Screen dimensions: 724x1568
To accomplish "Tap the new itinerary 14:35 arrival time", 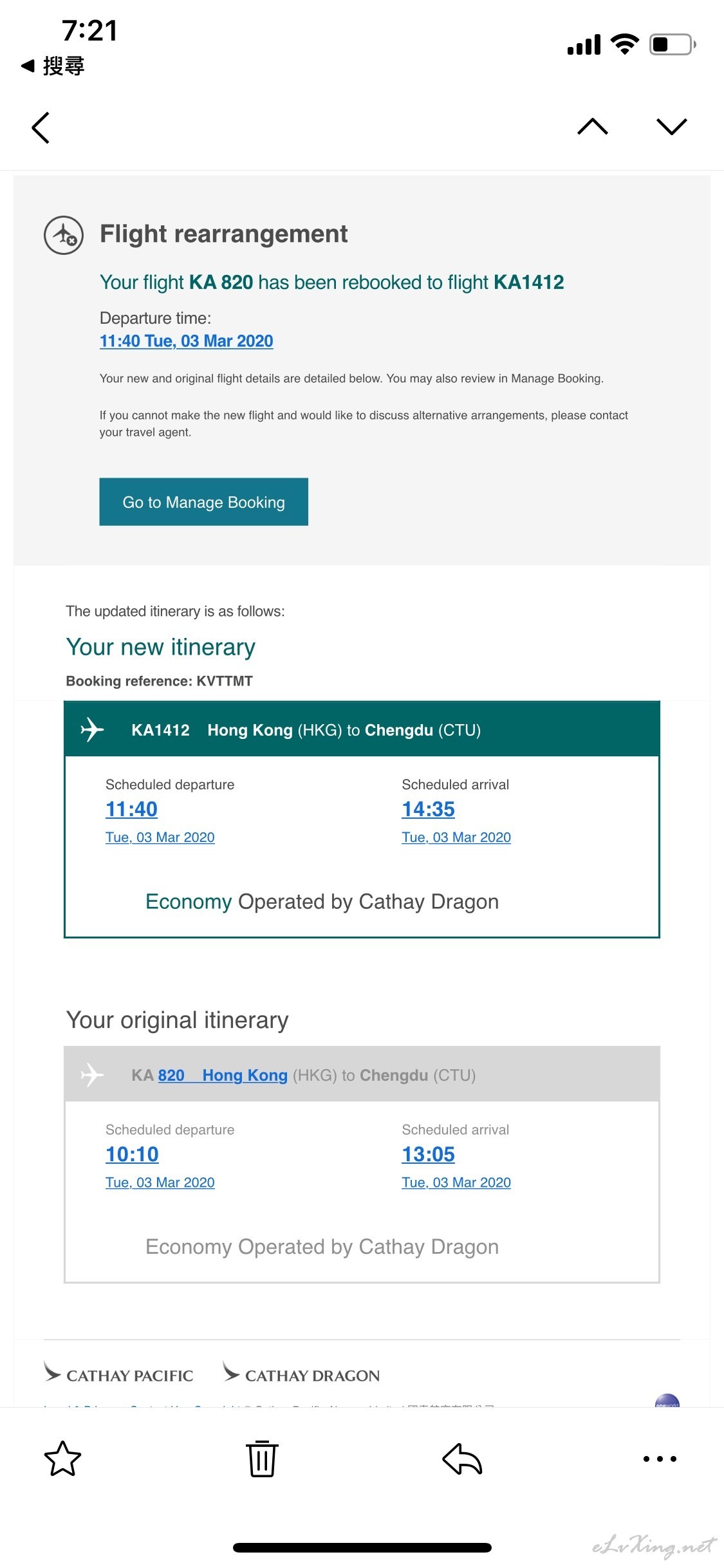I will click(428, 808).
